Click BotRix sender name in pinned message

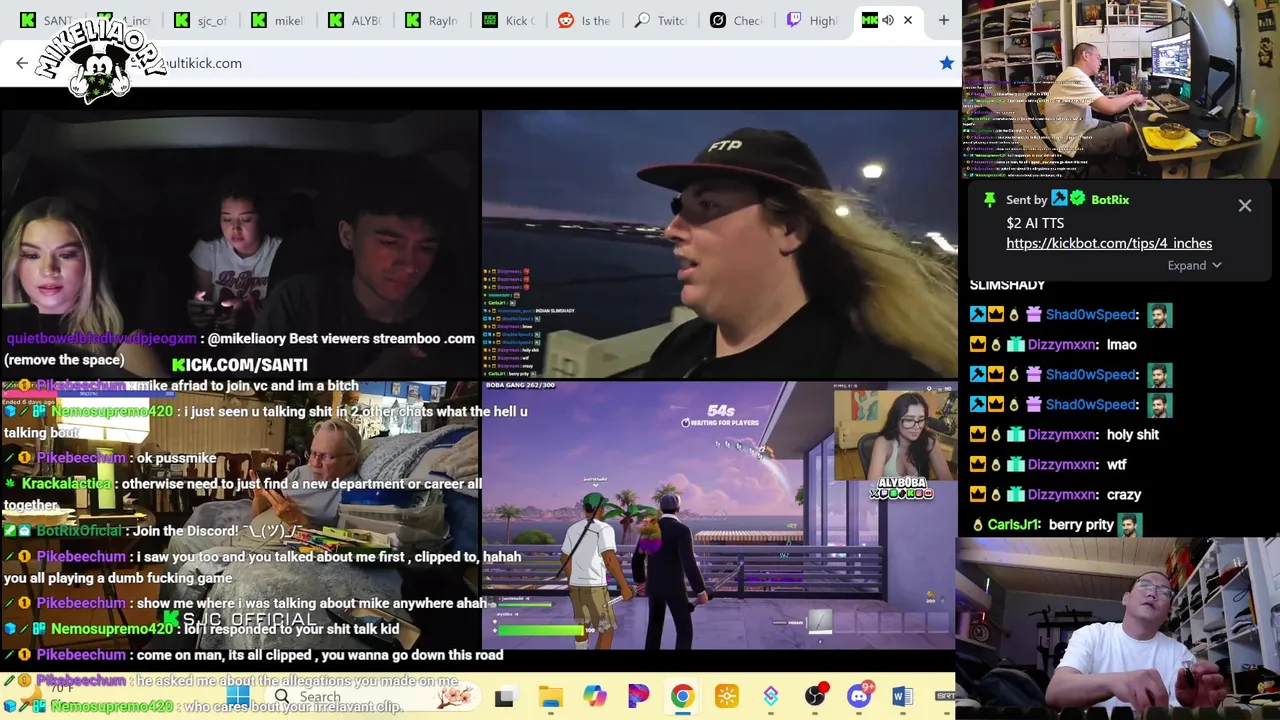coord(1110,200)
